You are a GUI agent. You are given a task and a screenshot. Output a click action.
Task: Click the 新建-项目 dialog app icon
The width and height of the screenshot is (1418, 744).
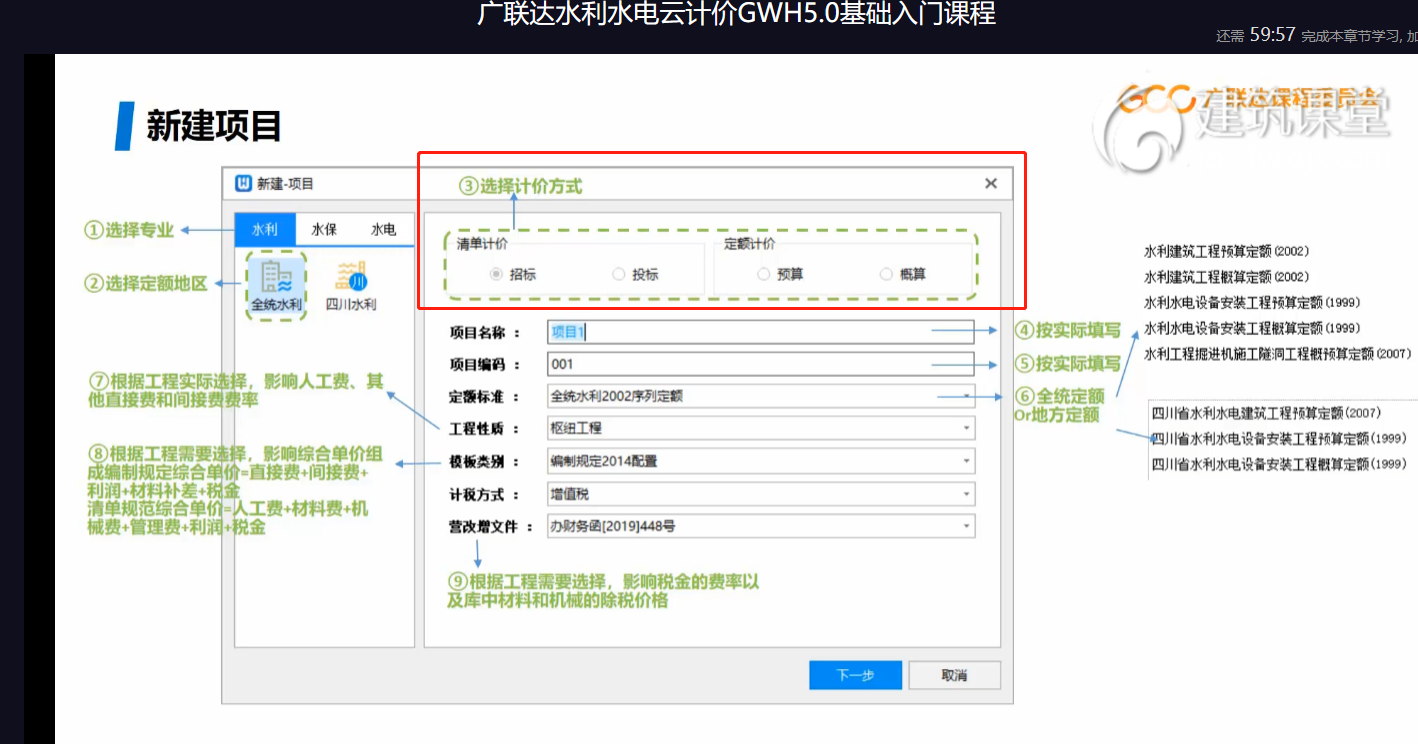(x=243, y=183)
